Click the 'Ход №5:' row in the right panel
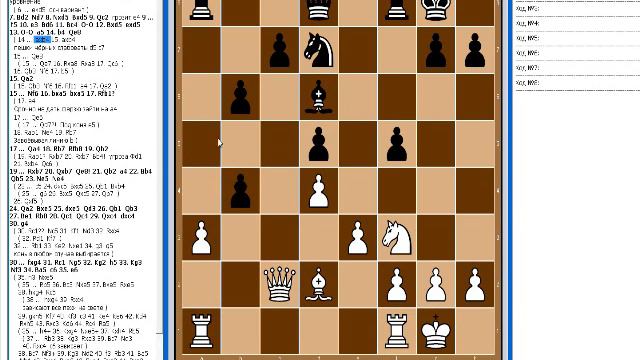The width and height of the screenshot is (640, 360). pos(577,38)
